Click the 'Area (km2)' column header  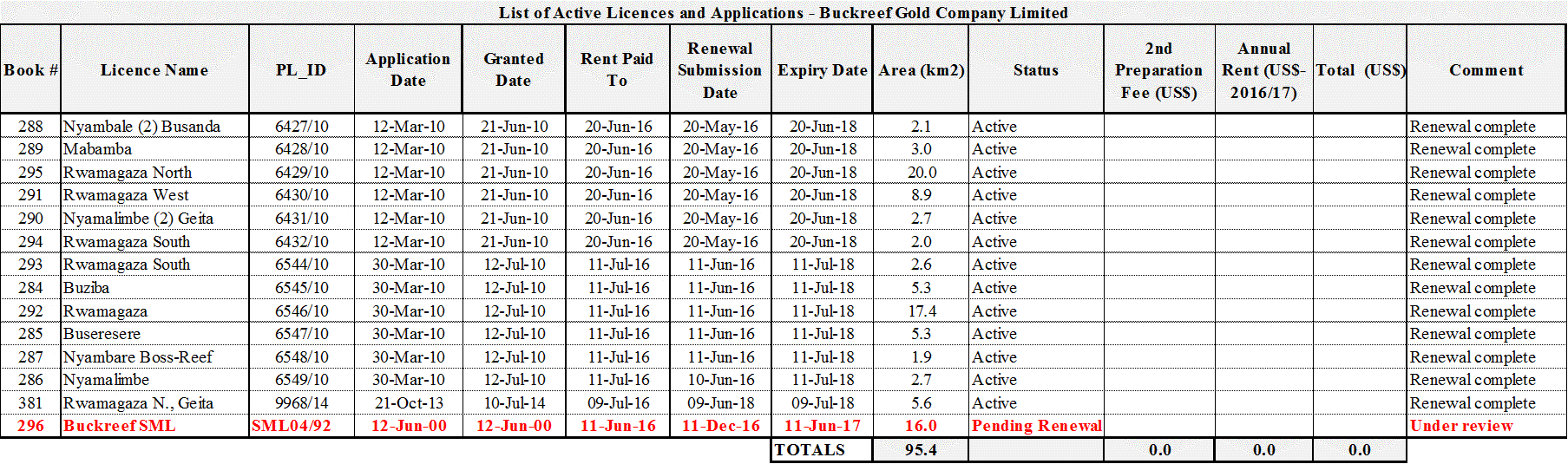click(921, 70)
